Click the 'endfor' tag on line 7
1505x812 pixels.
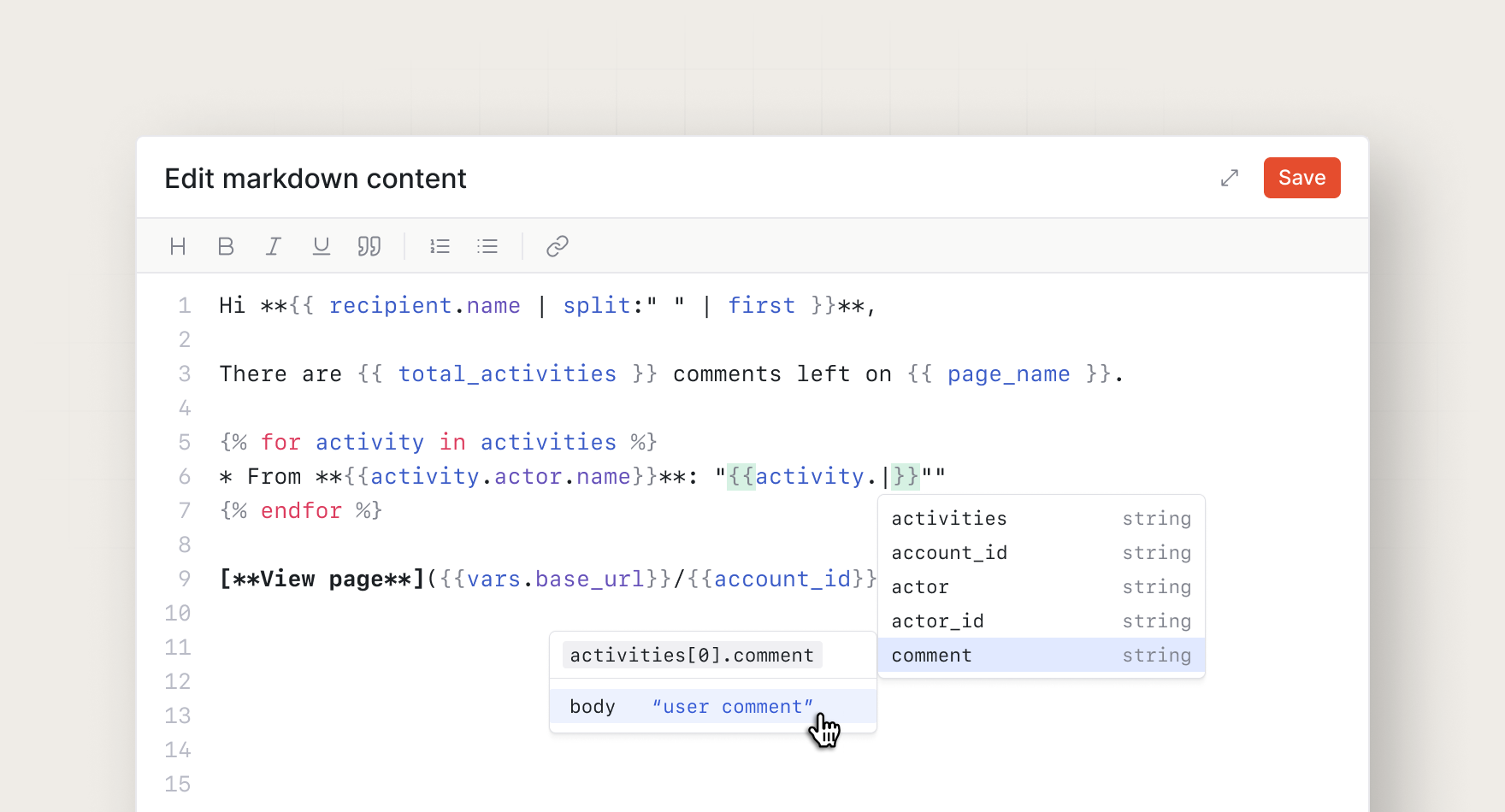coord(301,511)
